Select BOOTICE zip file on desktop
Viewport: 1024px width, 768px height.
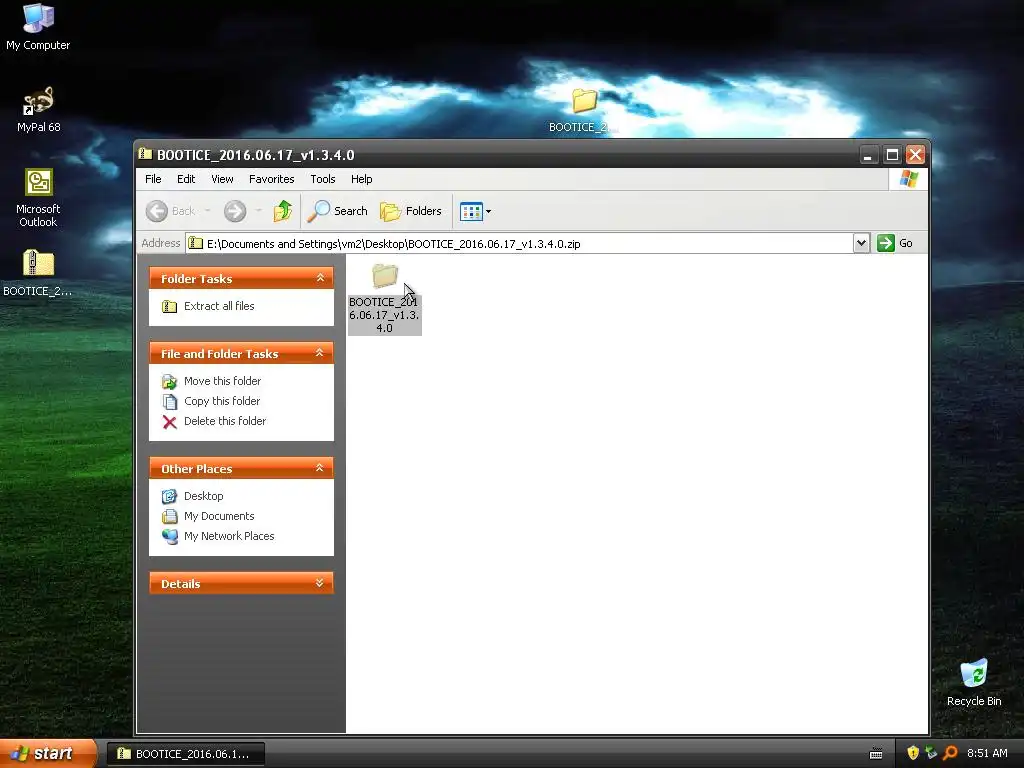click(38, 273)
